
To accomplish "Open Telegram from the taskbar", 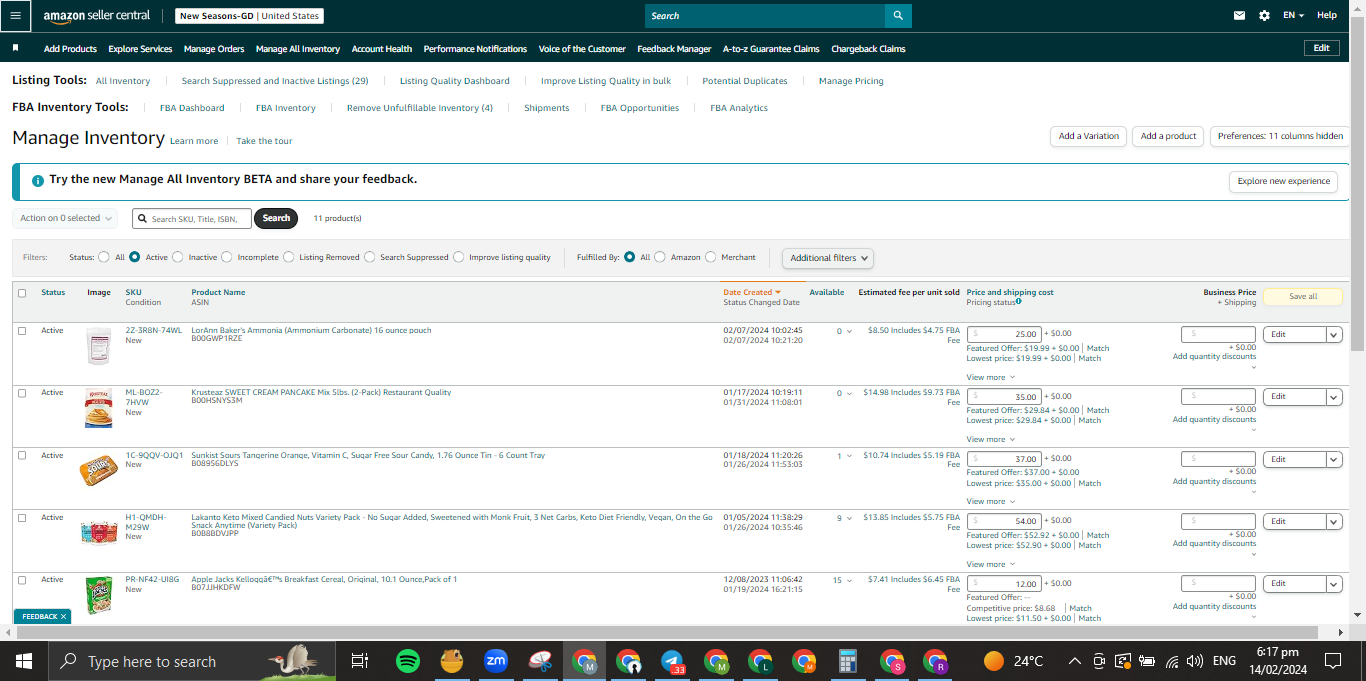I will coord(673,661).
